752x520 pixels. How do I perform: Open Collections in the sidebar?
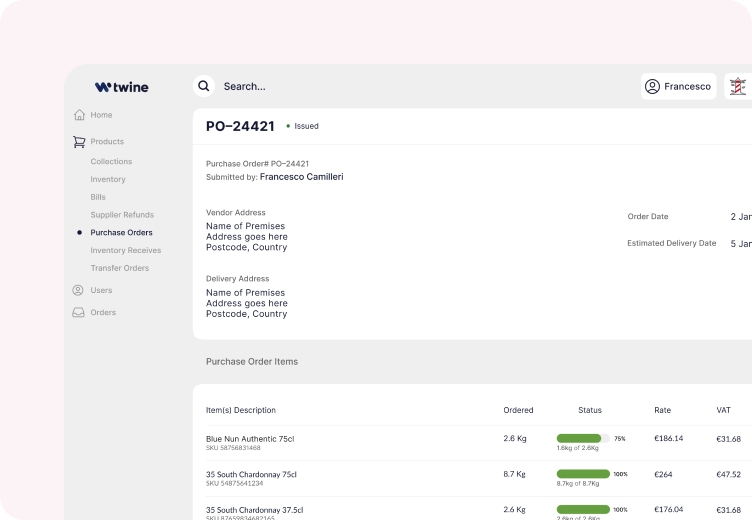[111, 161]
